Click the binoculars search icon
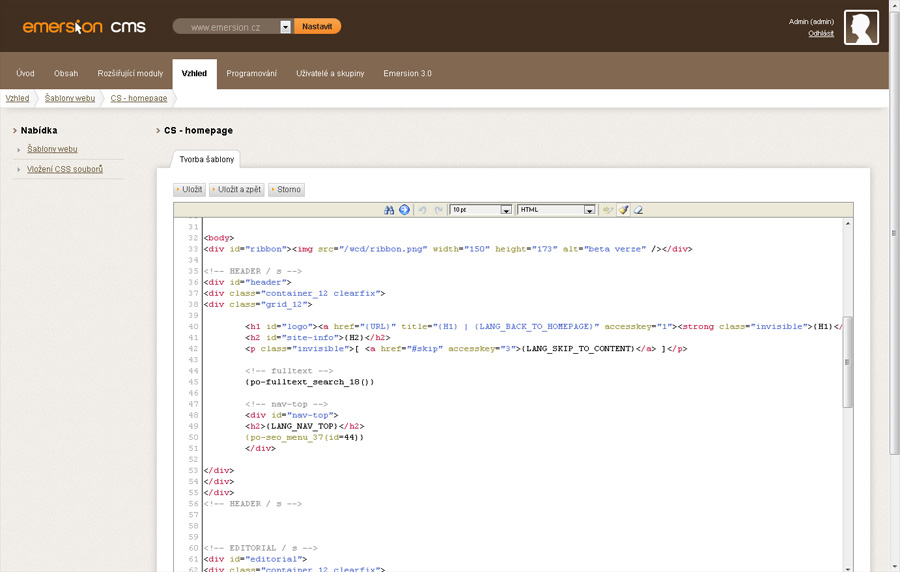The width and height of the screenshot is (900, 572). point(390,210)
